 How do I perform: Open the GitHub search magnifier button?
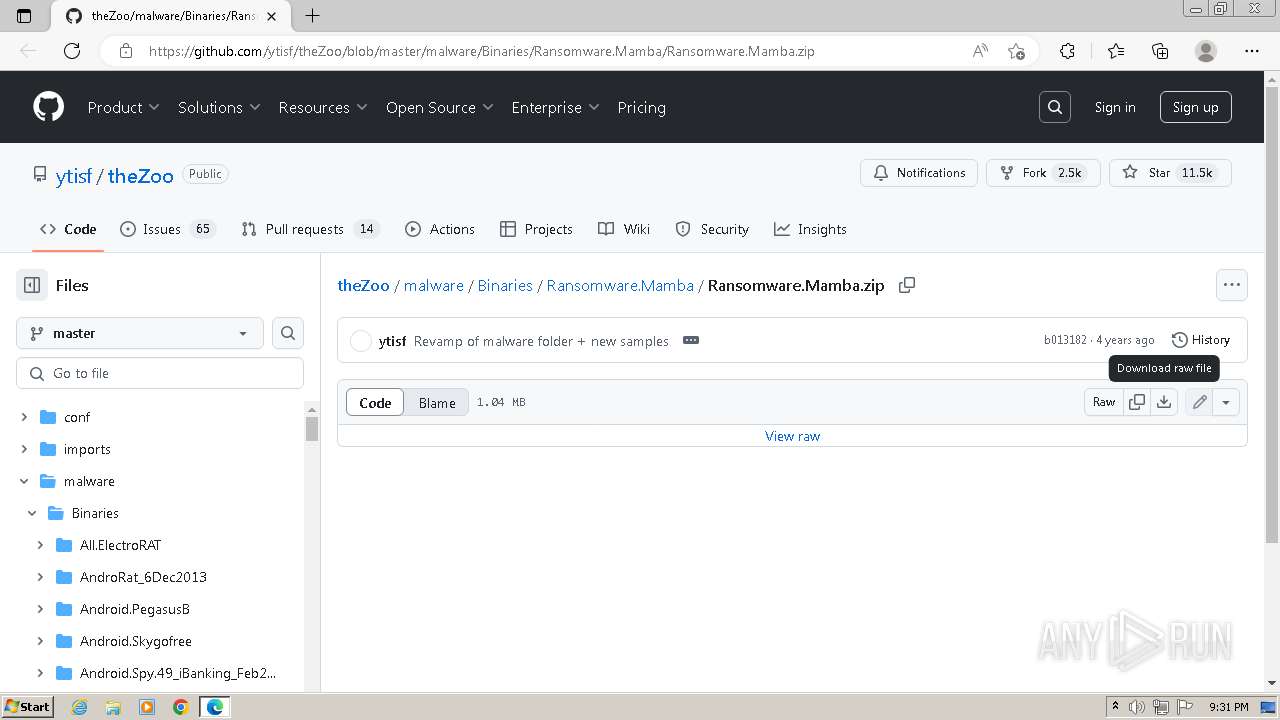pyautogui.click(x=1055, y=107)
